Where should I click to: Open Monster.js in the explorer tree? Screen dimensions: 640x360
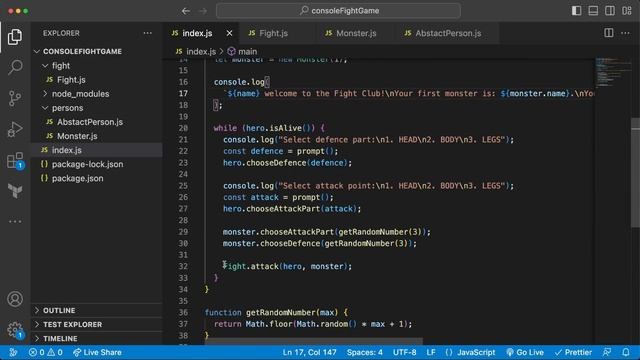click(x=97, y=136)
